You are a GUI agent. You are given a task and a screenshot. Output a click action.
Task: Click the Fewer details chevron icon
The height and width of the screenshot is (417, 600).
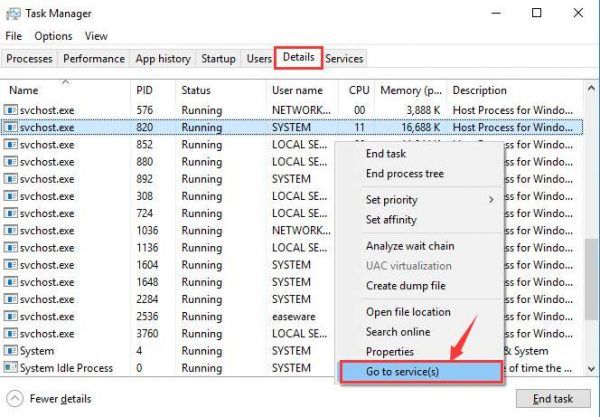coord(15,398)
